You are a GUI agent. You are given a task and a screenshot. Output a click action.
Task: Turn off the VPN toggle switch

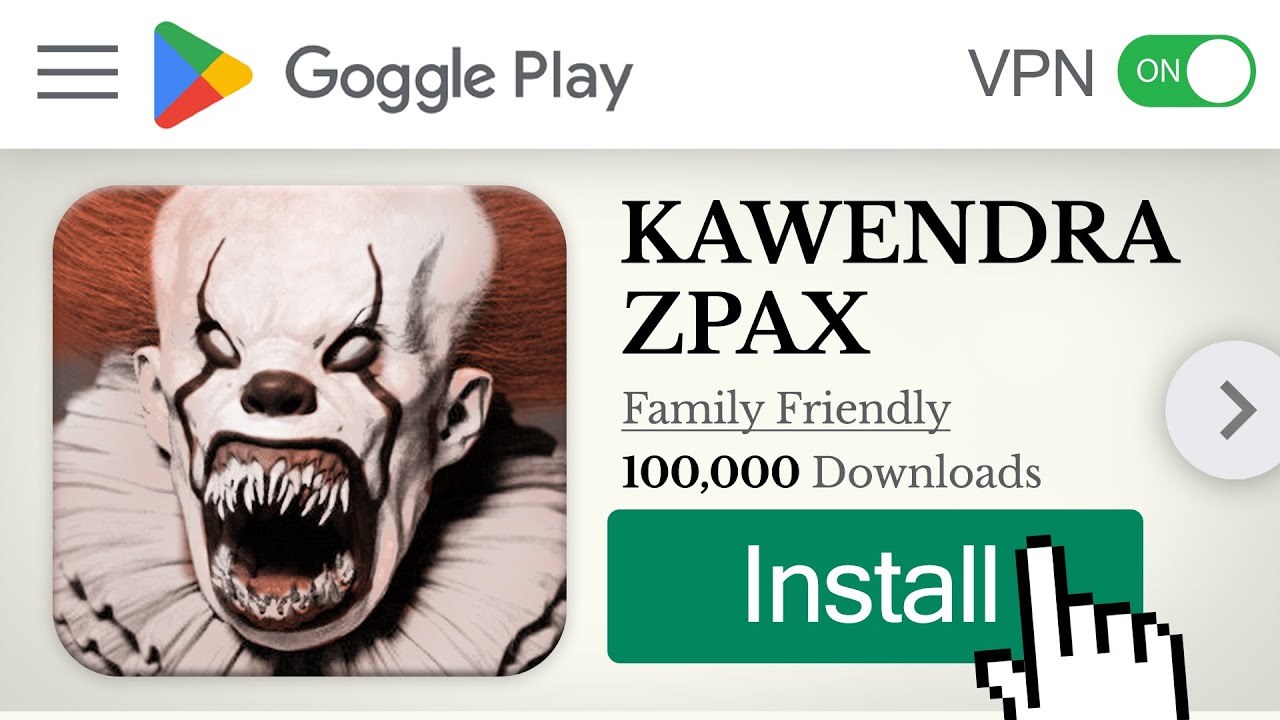click(x=1186, y=71)
